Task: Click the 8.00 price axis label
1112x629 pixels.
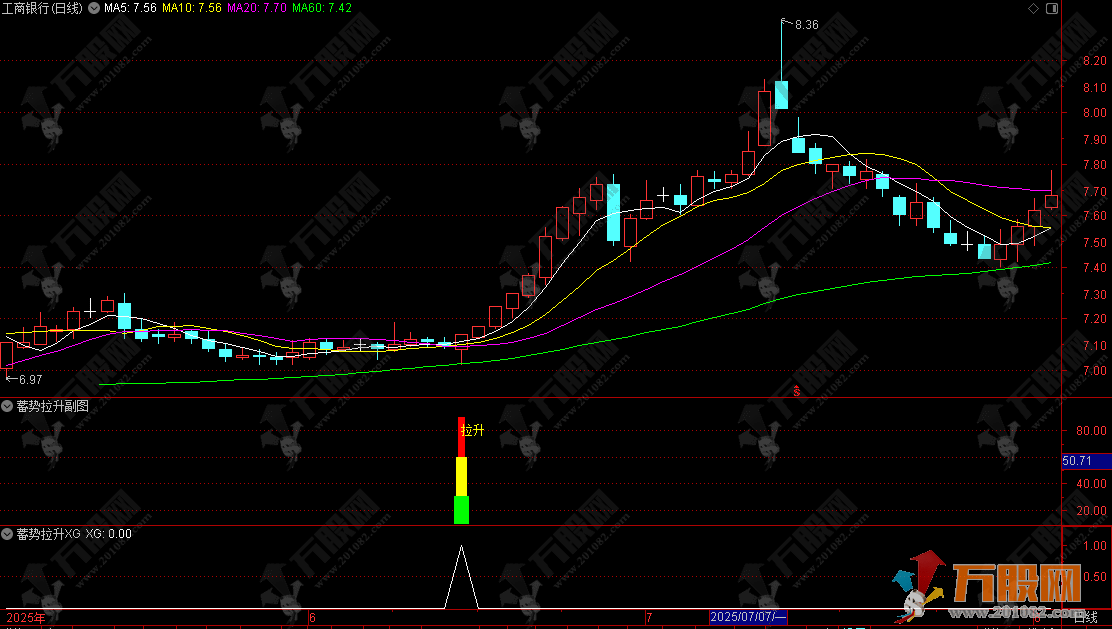Action: (1094, 113)
